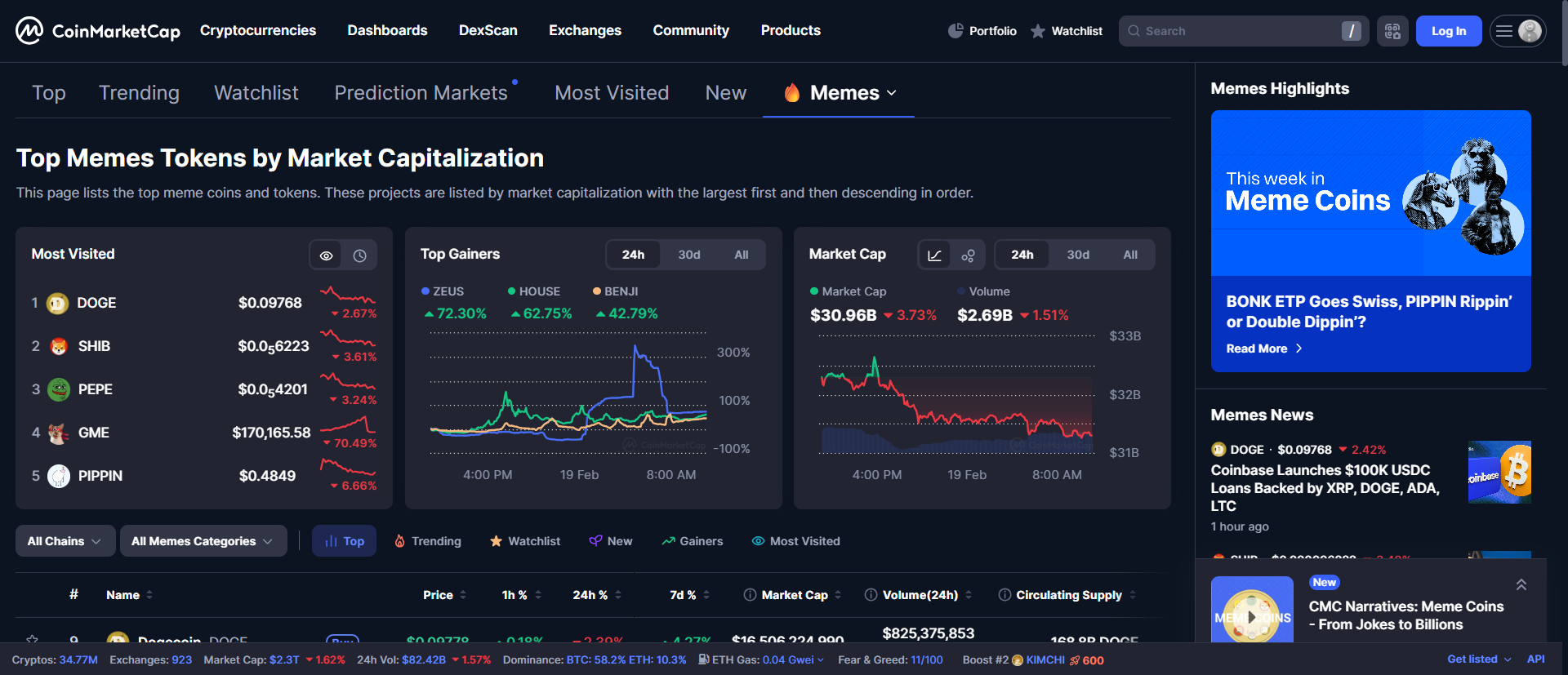
Task: Open the Products menu
Action: click(791, 31)
